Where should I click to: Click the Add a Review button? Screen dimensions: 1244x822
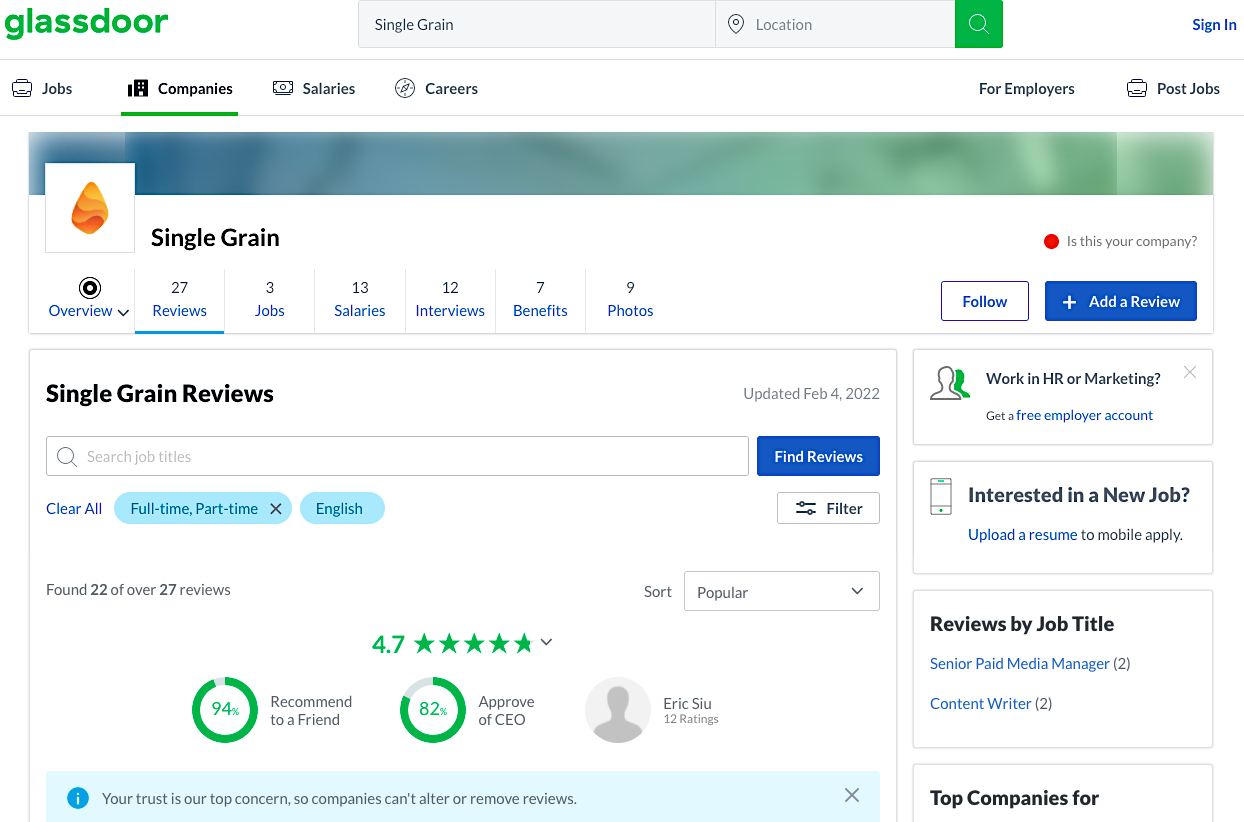1120,301
